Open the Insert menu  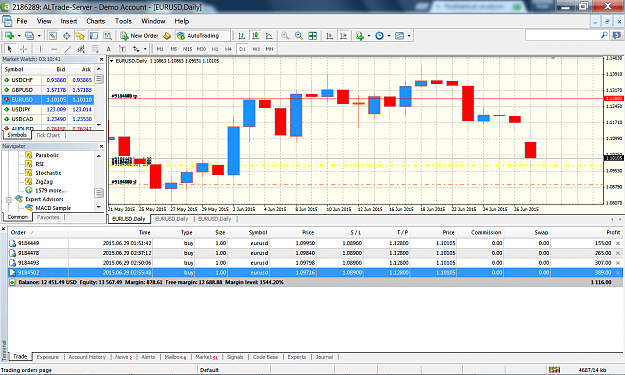point(69,21)
